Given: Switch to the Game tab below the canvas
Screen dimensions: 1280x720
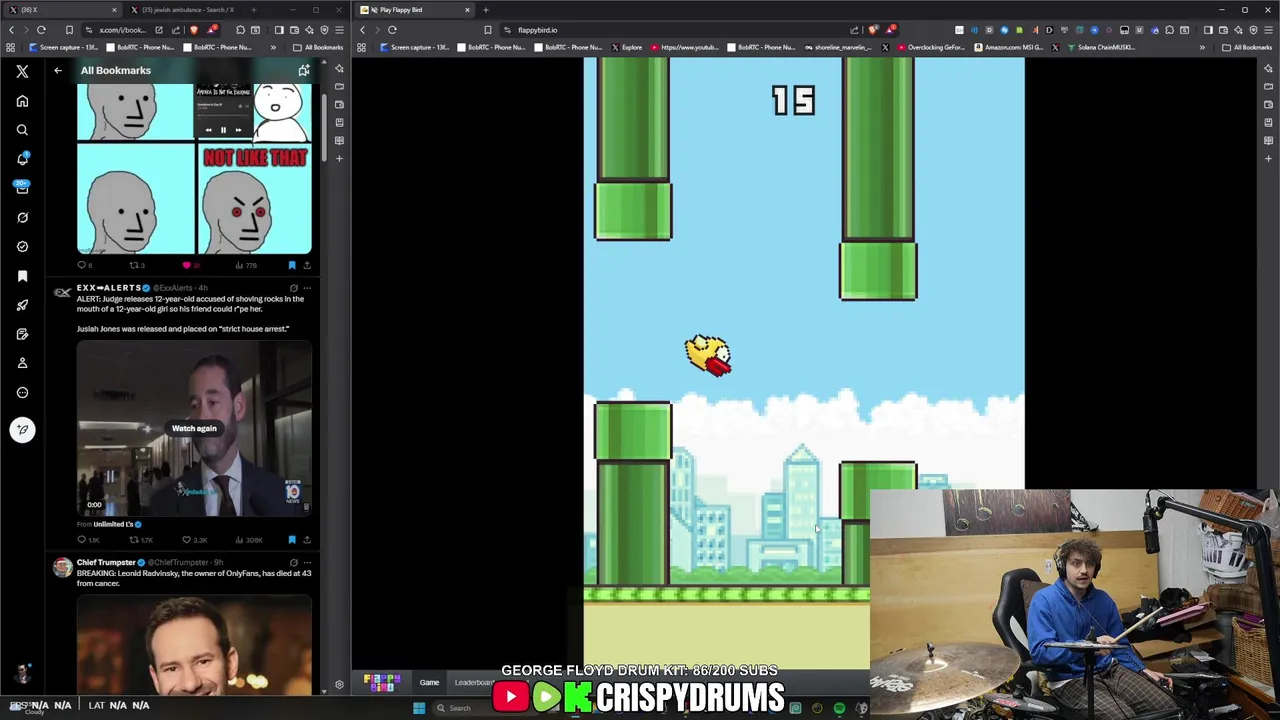Looking at the screenshot, I should click(x=429, y=683).
